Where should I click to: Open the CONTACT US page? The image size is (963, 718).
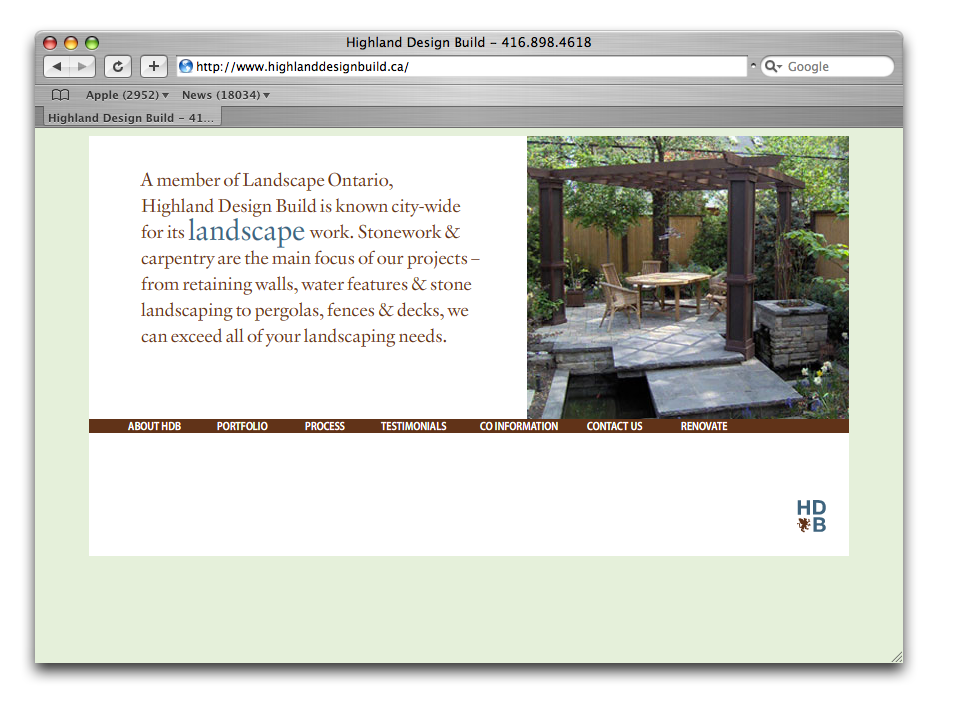(x=614, y=426)
